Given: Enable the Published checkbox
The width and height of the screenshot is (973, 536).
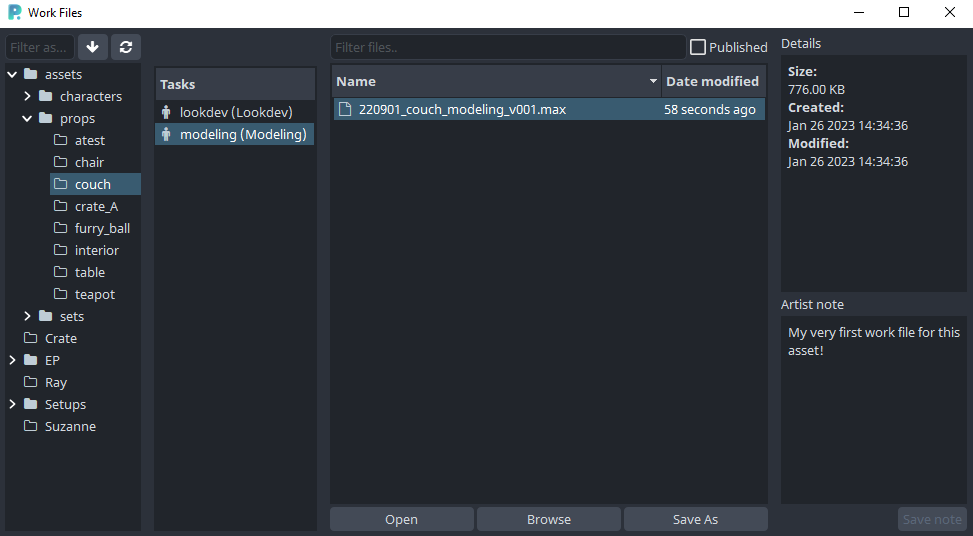Looking at the screenshot, I should [698, 47].
